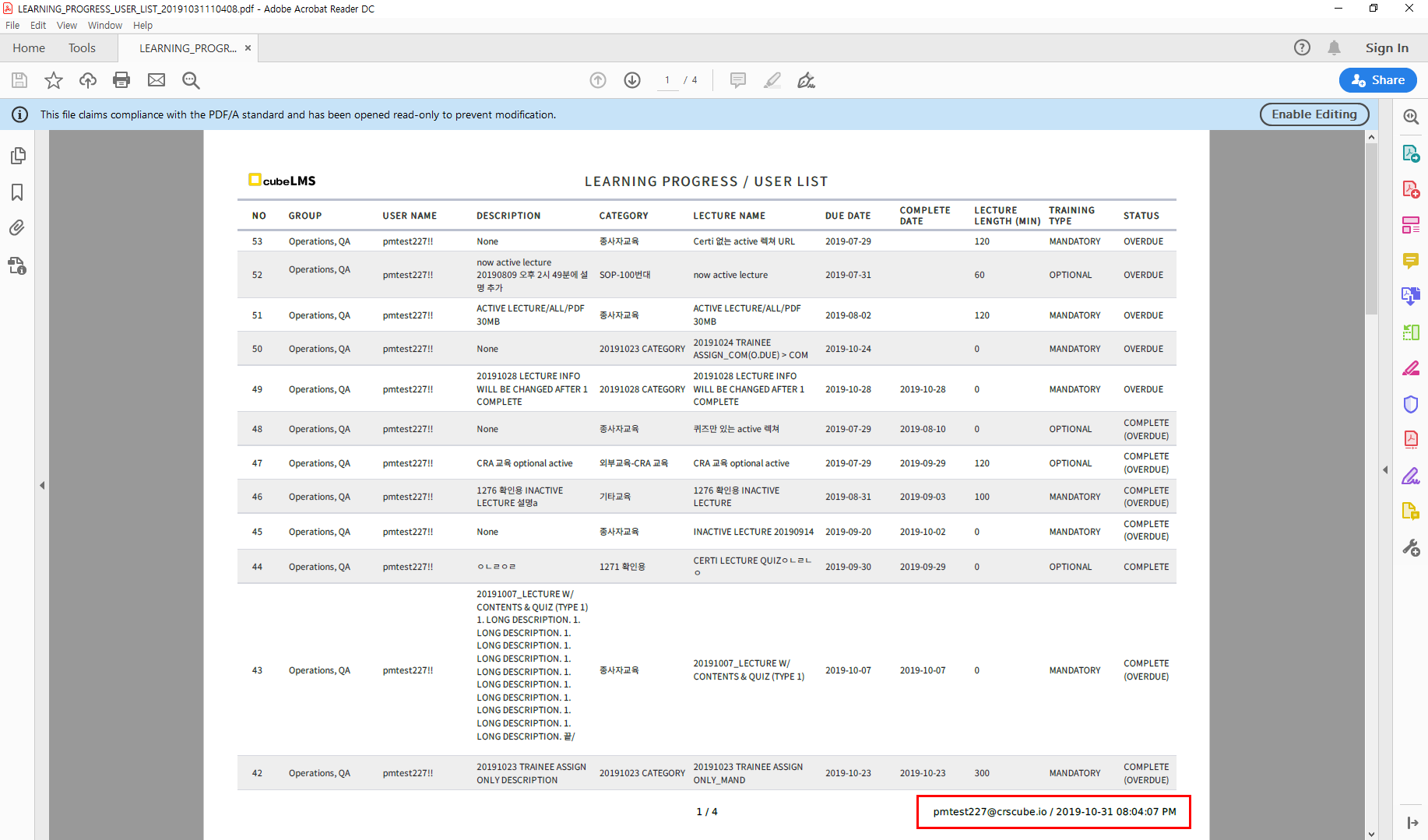Click the page number input field
This screenshot has width=1428, height=840.
667,80
